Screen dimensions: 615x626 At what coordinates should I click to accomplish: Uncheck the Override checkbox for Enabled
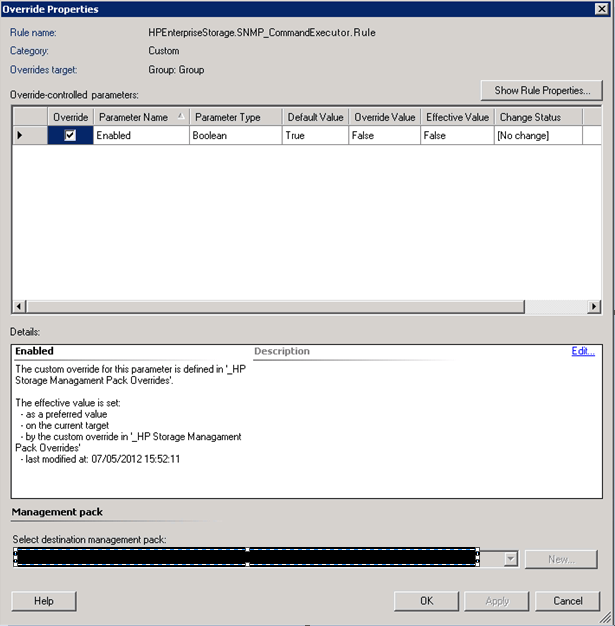70,136
